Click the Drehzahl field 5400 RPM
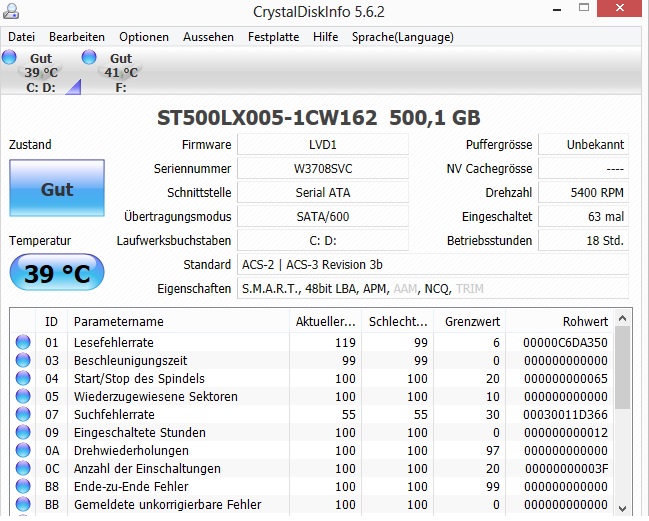Image resolution: width=649 pixels, height=521 pixels. tap(583, 192)
